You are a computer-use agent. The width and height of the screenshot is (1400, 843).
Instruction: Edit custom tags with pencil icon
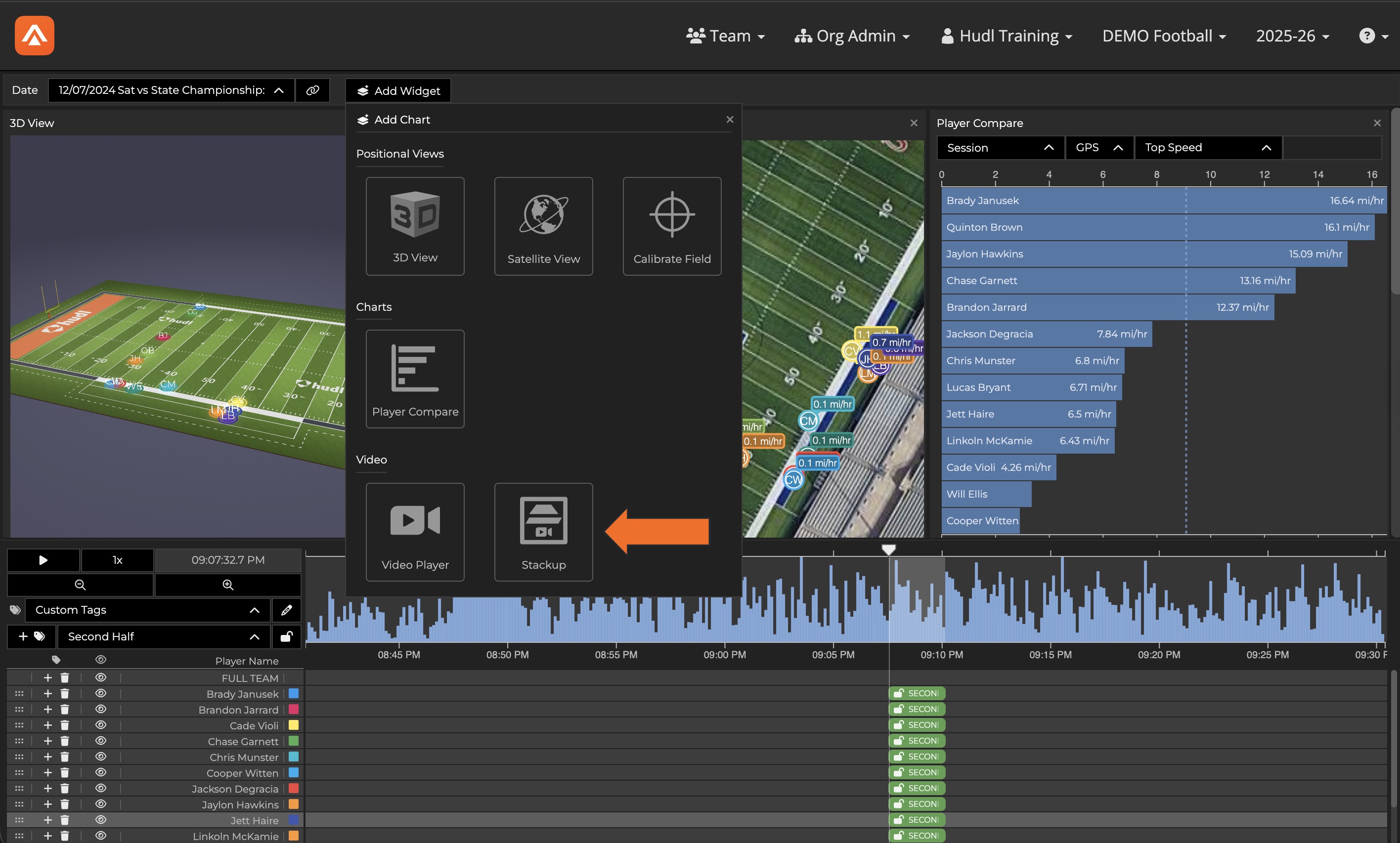pos(286,610)
